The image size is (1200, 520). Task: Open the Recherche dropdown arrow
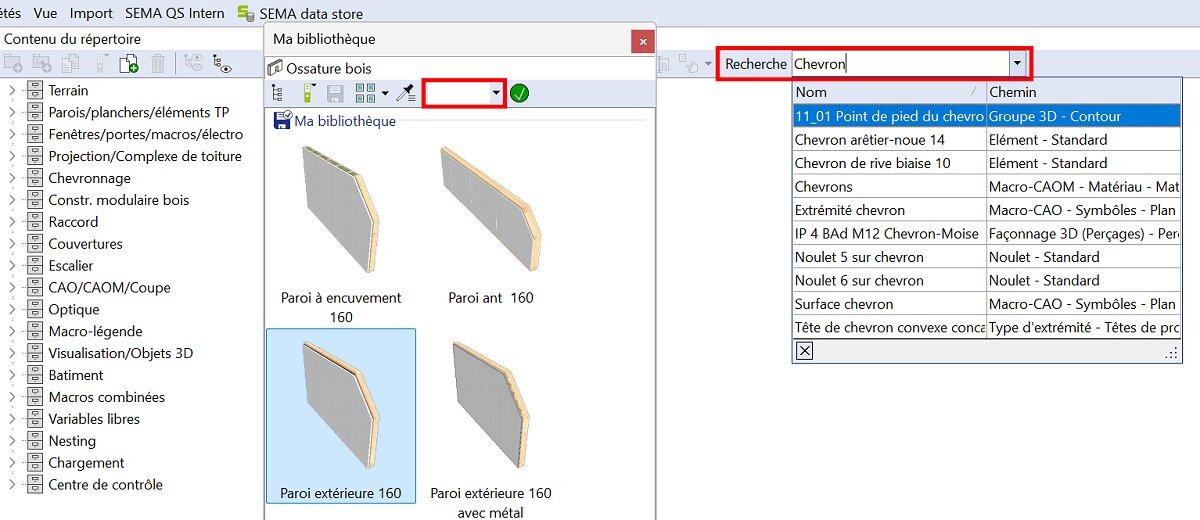click(x=1018, y=64)
